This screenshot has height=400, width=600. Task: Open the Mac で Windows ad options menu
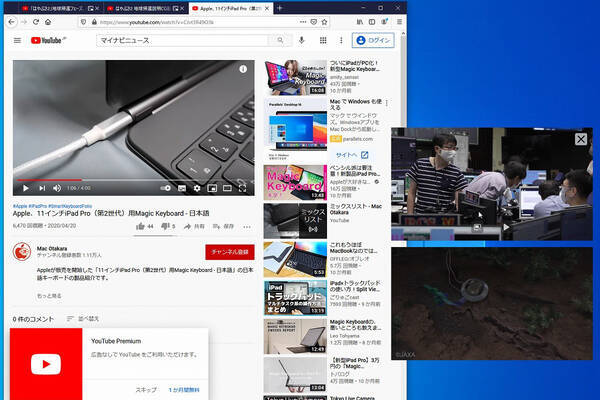387,103
